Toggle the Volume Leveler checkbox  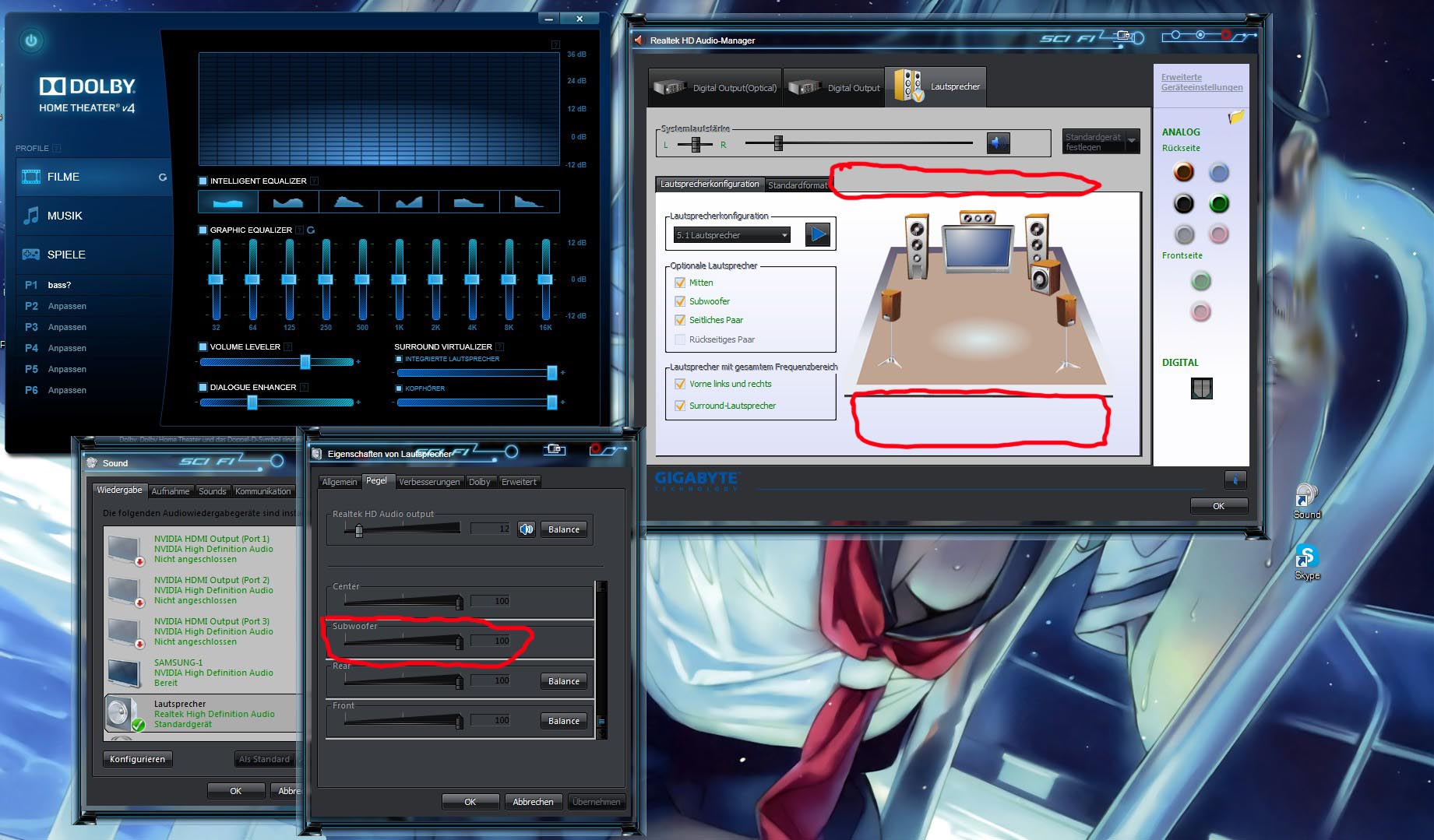click(203, 346)
